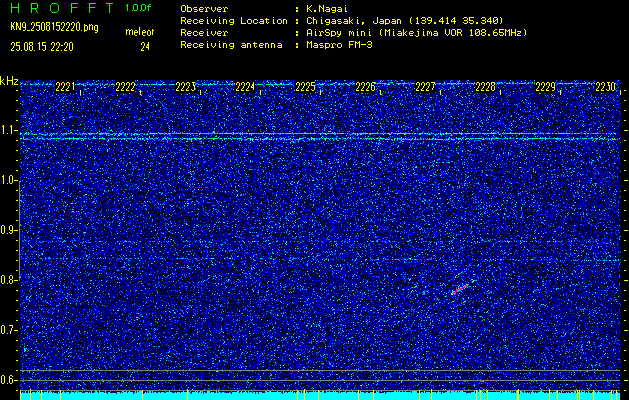Click the time marker 2221
Viewport: 629px width, 400px height.
[x=65, y=87]
